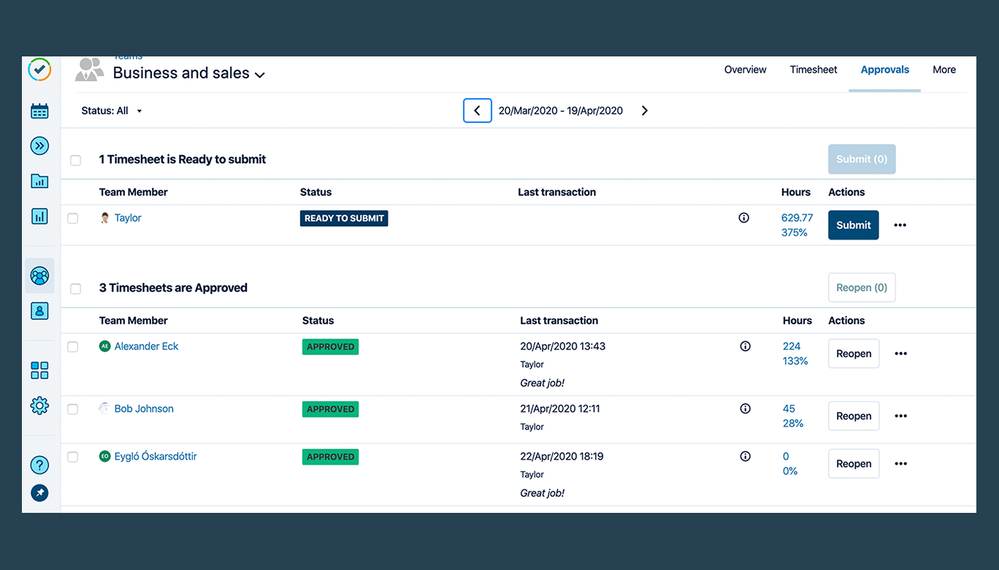Open the four-squares apps grid sidebar icon

[x=40, y=370]
